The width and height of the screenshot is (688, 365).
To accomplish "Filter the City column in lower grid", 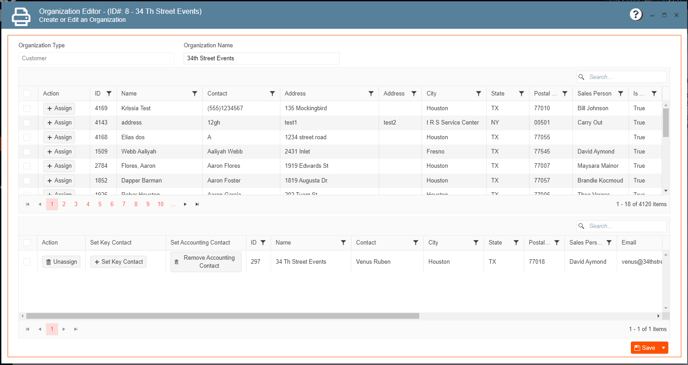I will [x=476, y=242].
